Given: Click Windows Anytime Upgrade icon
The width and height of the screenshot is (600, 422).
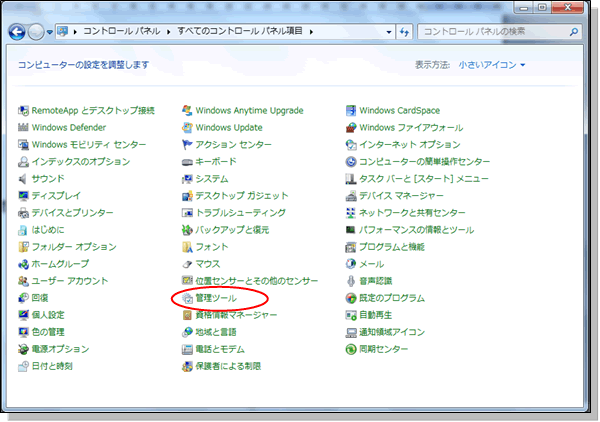Looking at the screenshot, I should coord(187,111).
